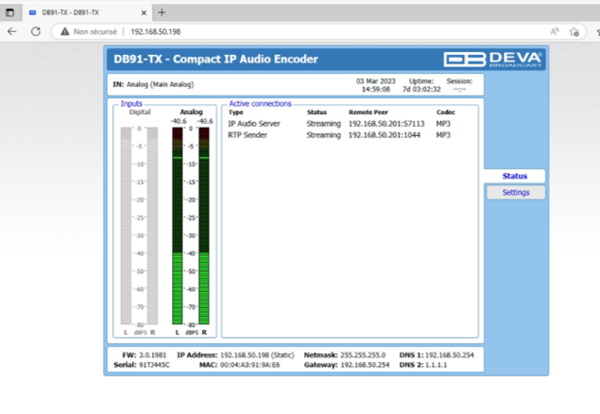Click the DNS 2 value 1.1.1.1
Image resolution: width=600 pixels, height=414 pixels.
pos(436,365)
